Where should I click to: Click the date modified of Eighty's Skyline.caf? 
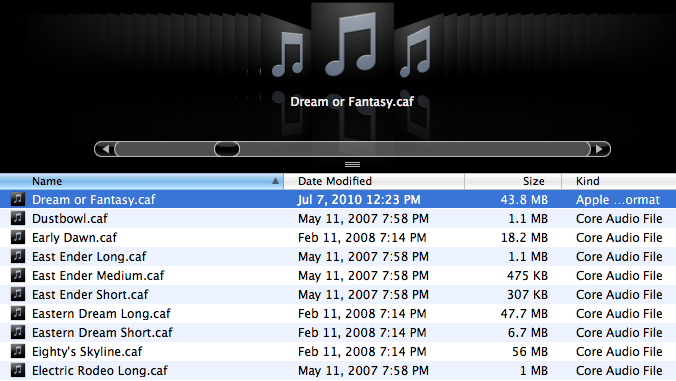coord(362,351)
